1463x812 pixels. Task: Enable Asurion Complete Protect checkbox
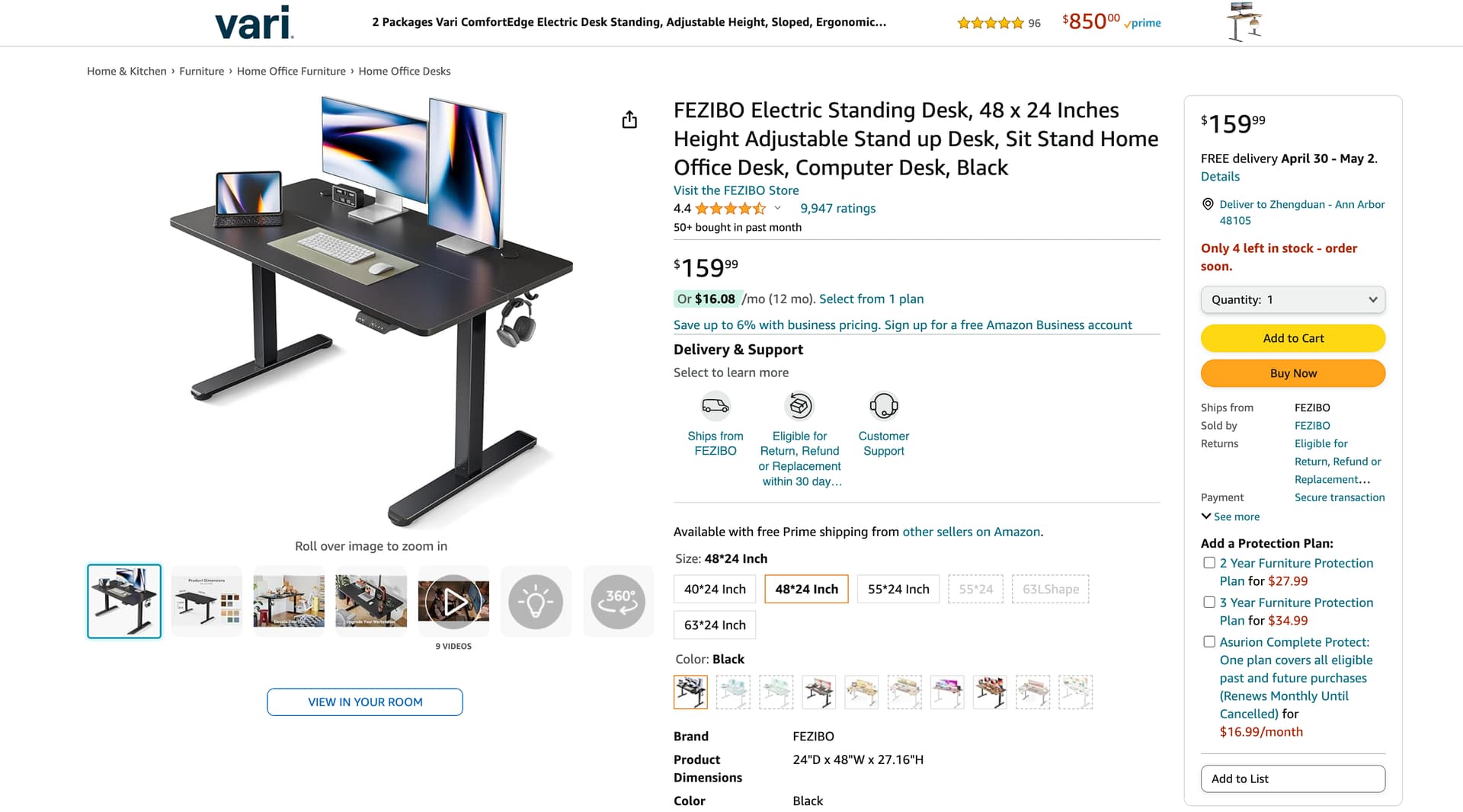[x=1209, y=642]
